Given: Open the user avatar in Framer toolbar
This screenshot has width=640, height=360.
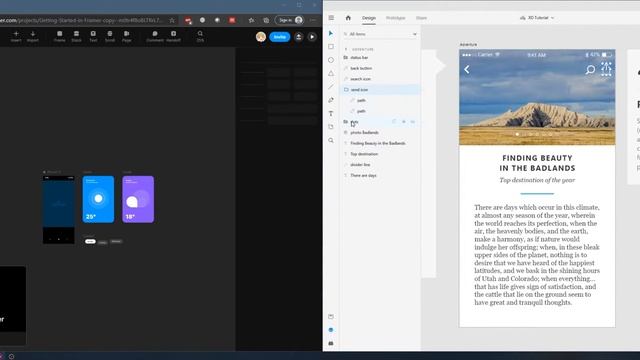Looking at the screenshot, I should pos(261,37).
